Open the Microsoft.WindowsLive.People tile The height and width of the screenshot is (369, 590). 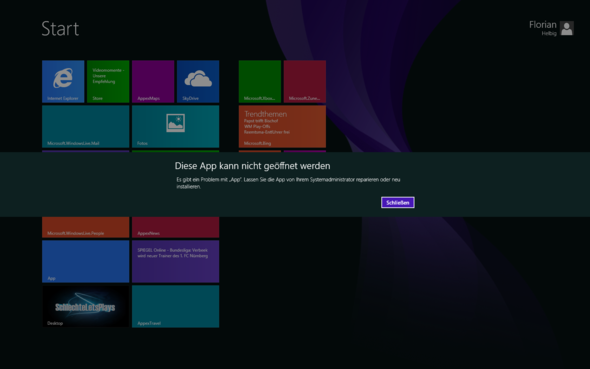[86, 227]
